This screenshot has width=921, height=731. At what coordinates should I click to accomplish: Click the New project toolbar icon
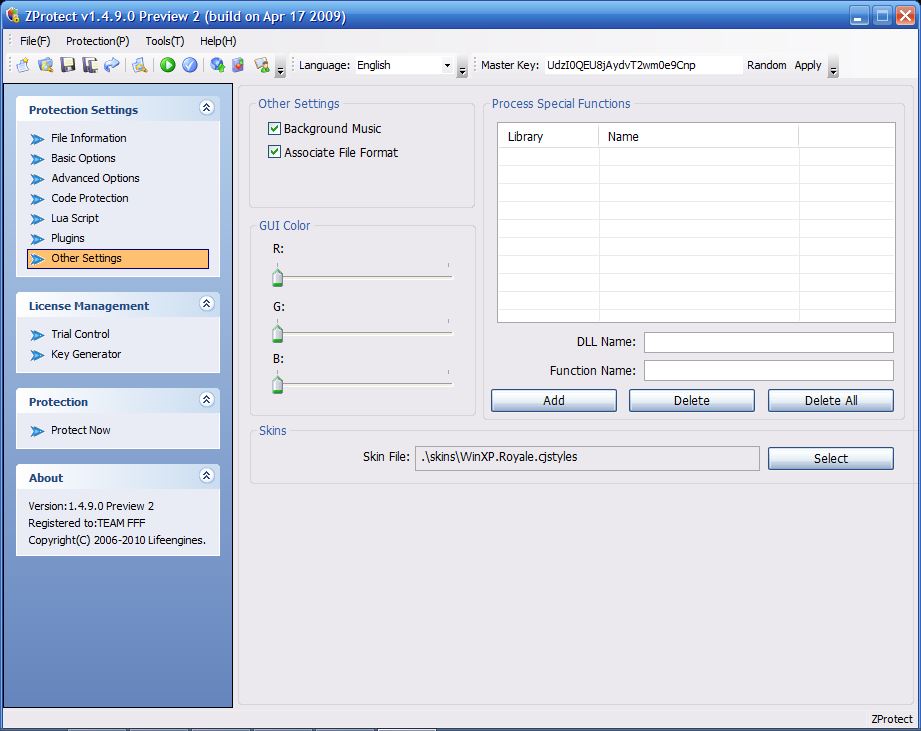[23, 65]
